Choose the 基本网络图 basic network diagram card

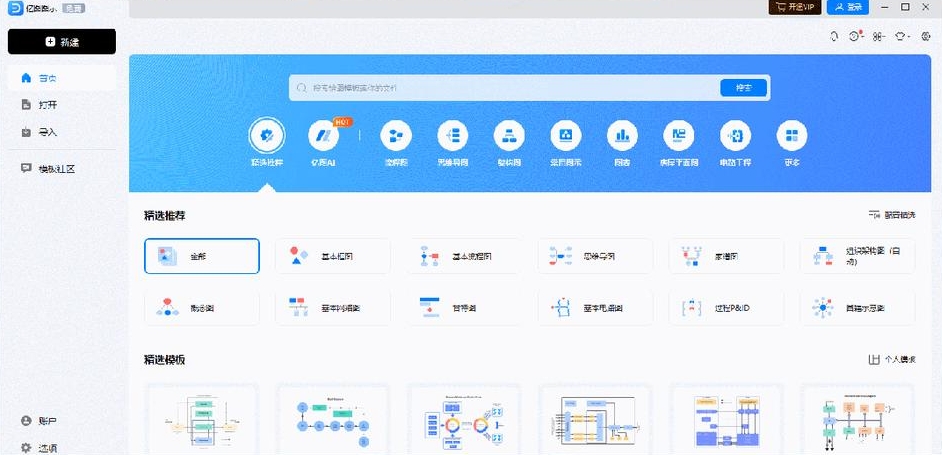333,308
